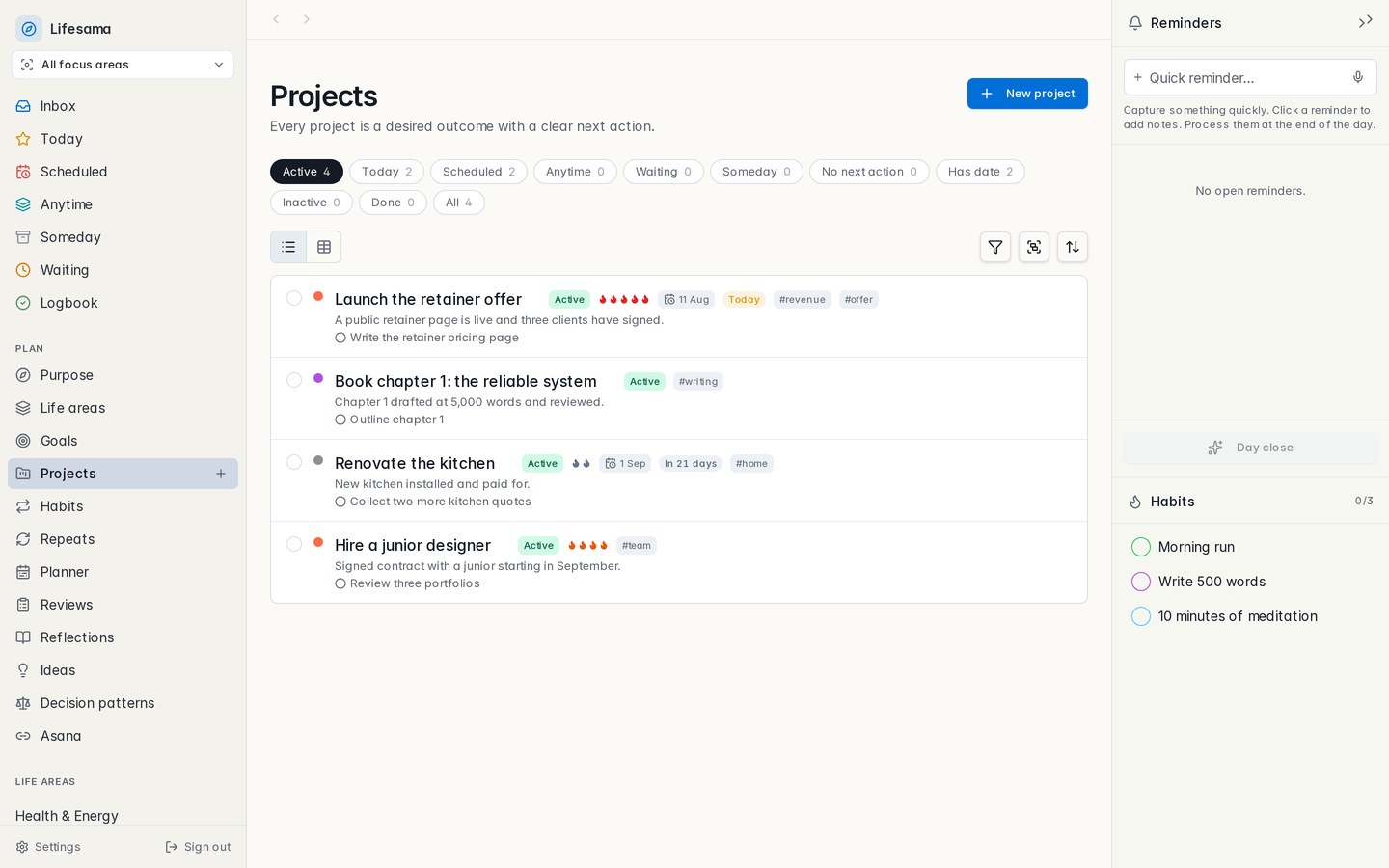
Task: Click the Lifesama compass logo
Action: tap(29, 29)
